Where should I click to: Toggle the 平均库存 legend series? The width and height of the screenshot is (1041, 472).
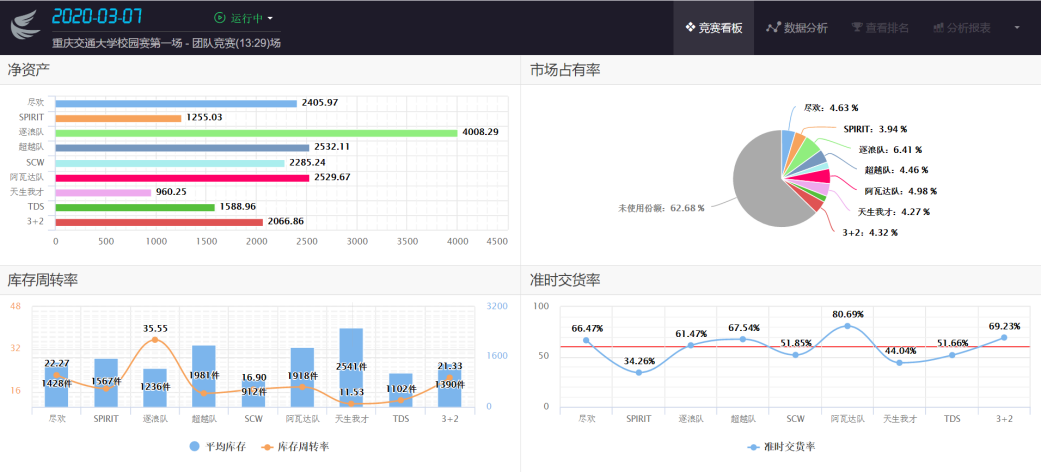(x=214, y=446)
